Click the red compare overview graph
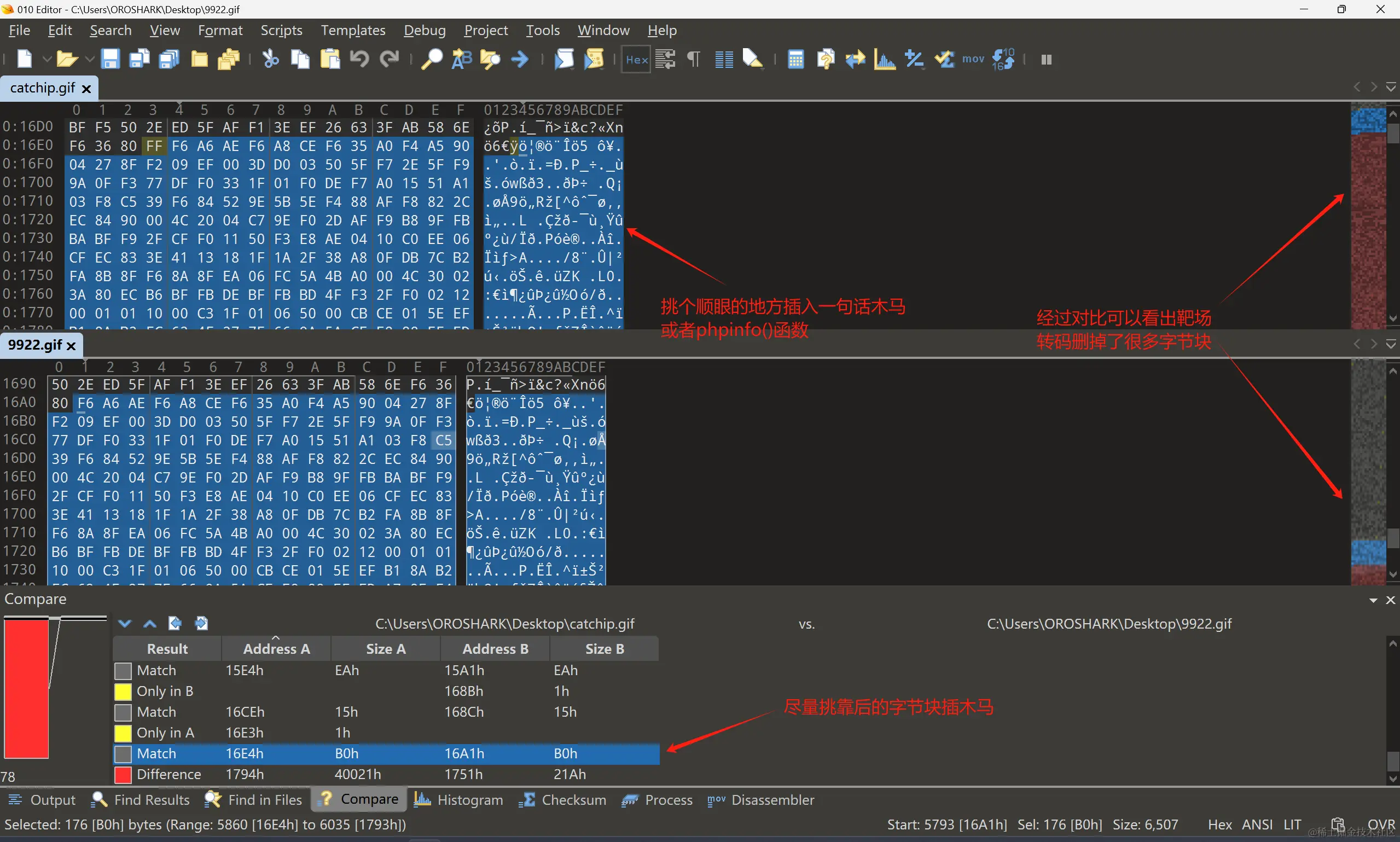Screen dimensions: 1400x842 point(26,688)
